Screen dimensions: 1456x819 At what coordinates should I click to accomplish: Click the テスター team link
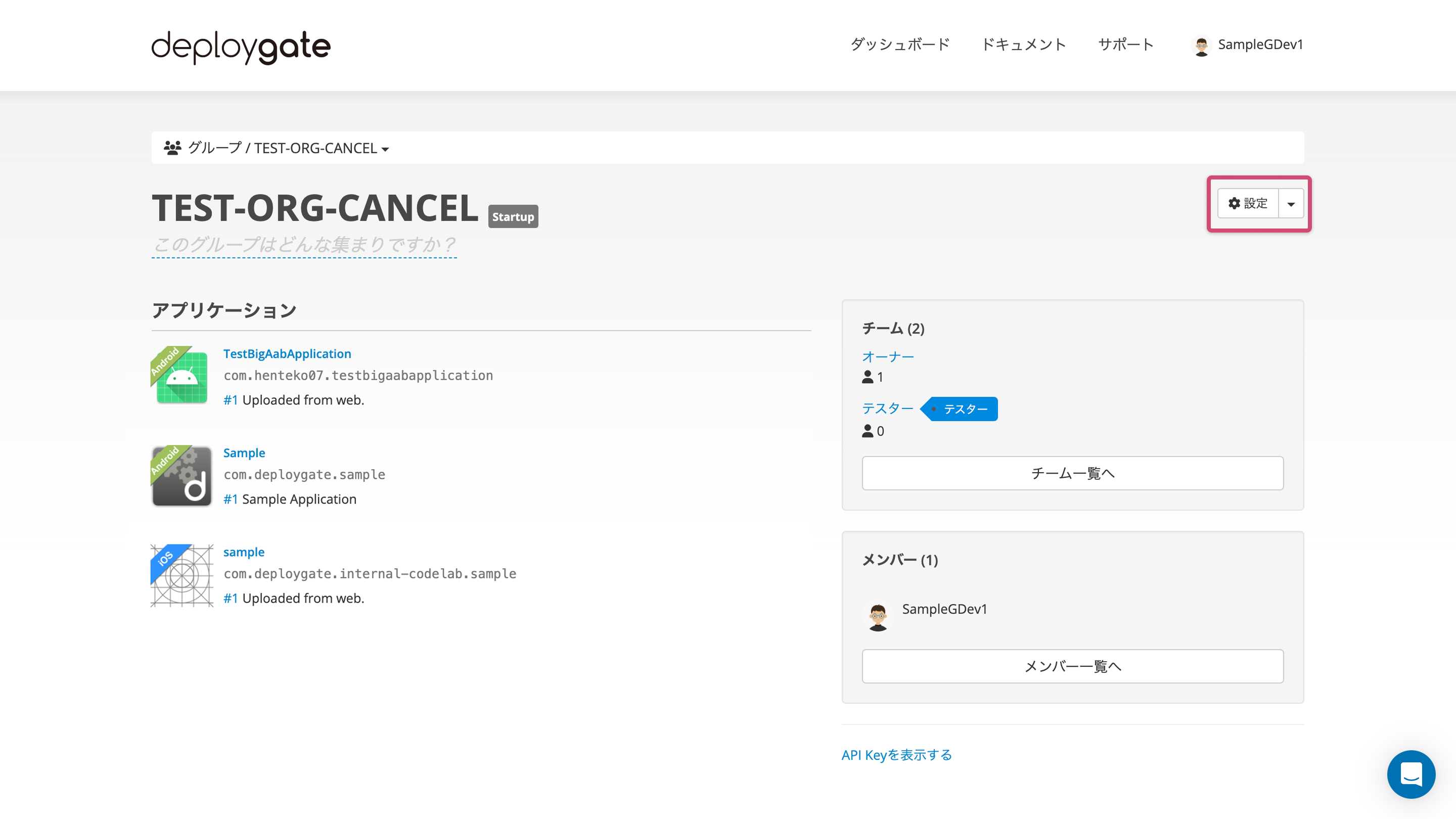(x=887, y=408)
